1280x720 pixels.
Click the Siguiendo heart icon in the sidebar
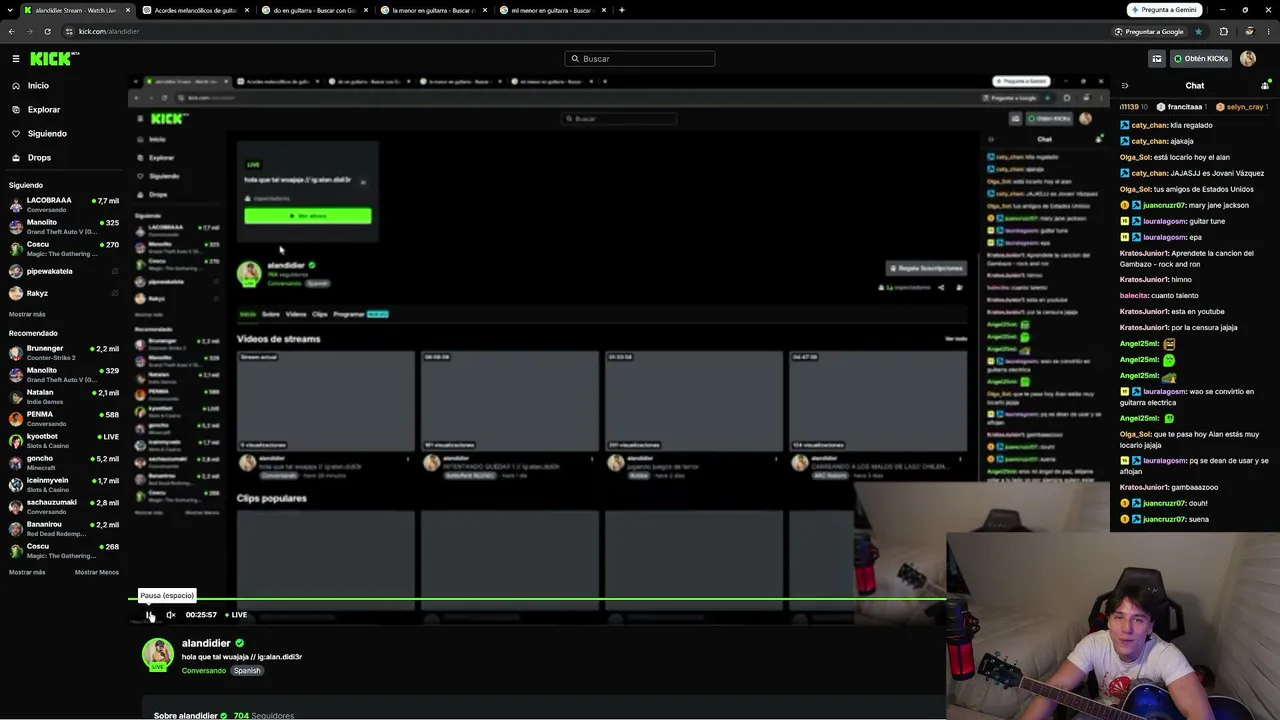16,134
